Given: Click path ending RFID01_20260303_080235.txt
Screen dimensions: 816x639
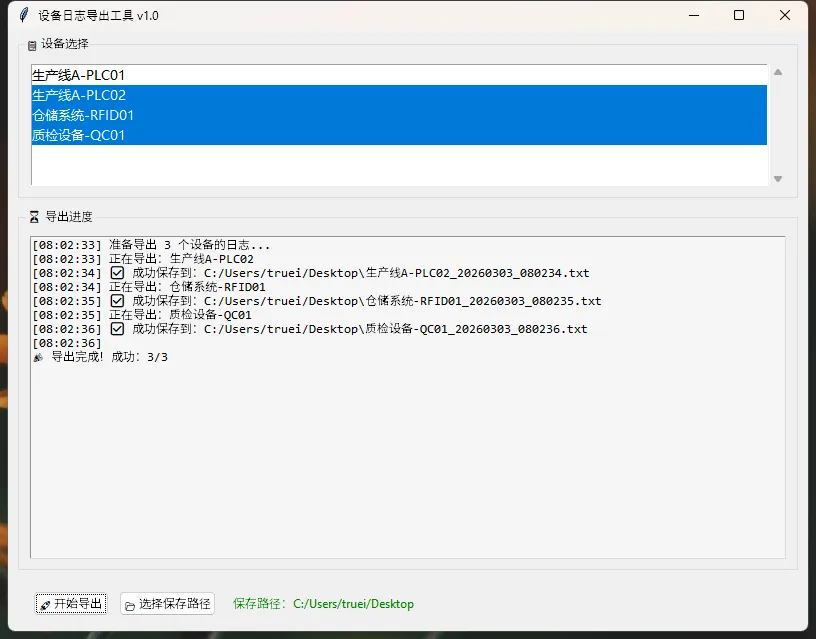Looking at the screenshot, I should tap(402, 301).
